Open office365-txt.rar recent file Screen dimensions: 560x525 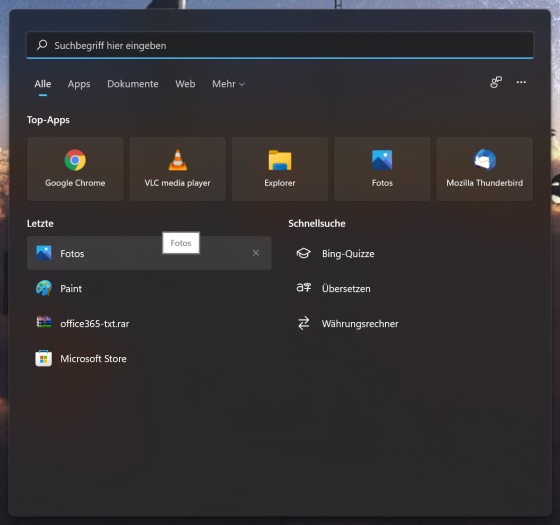point(149,323)
